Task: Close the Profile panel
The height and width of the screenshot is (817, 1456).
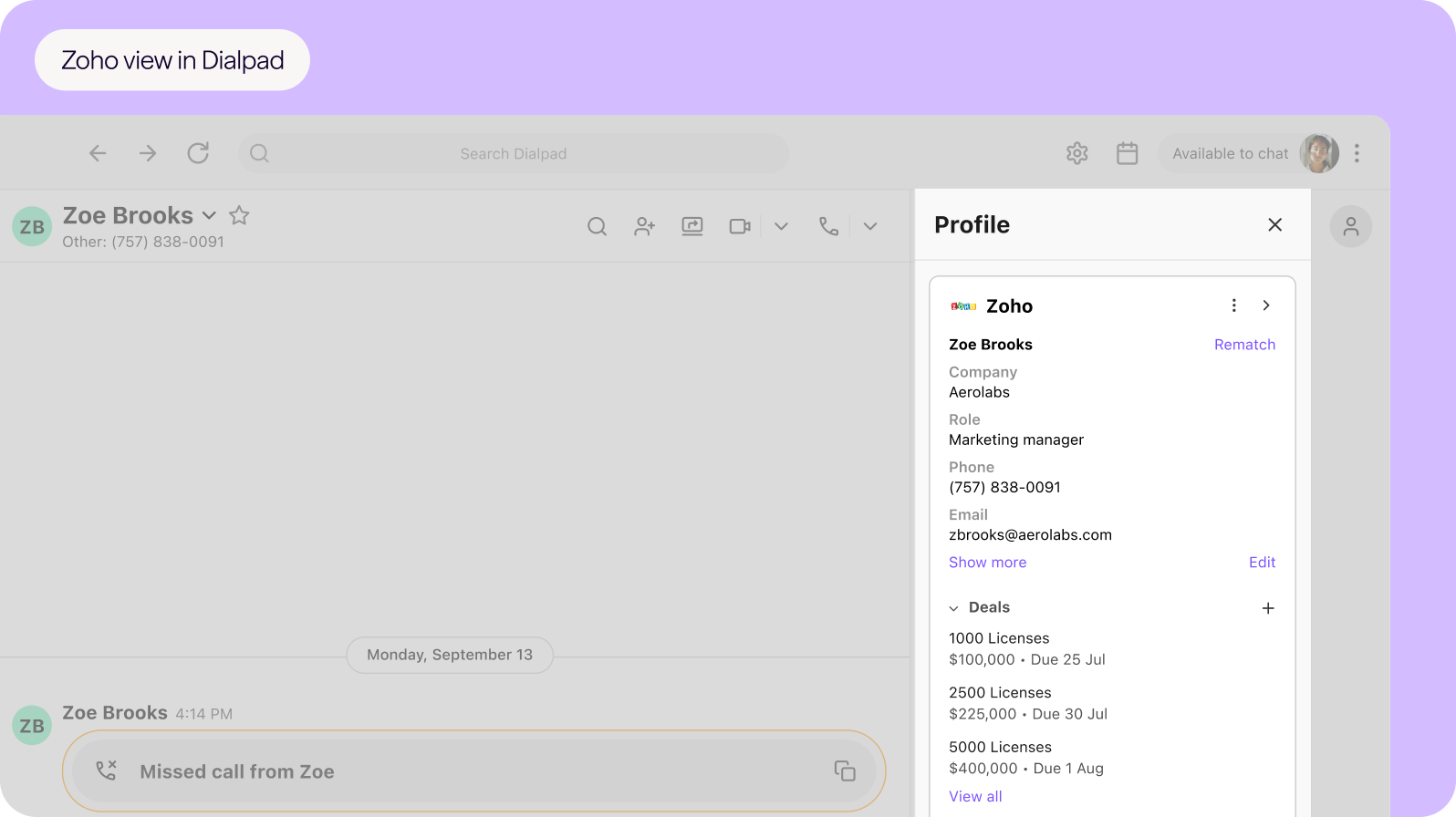Action: click(1275, 224)
